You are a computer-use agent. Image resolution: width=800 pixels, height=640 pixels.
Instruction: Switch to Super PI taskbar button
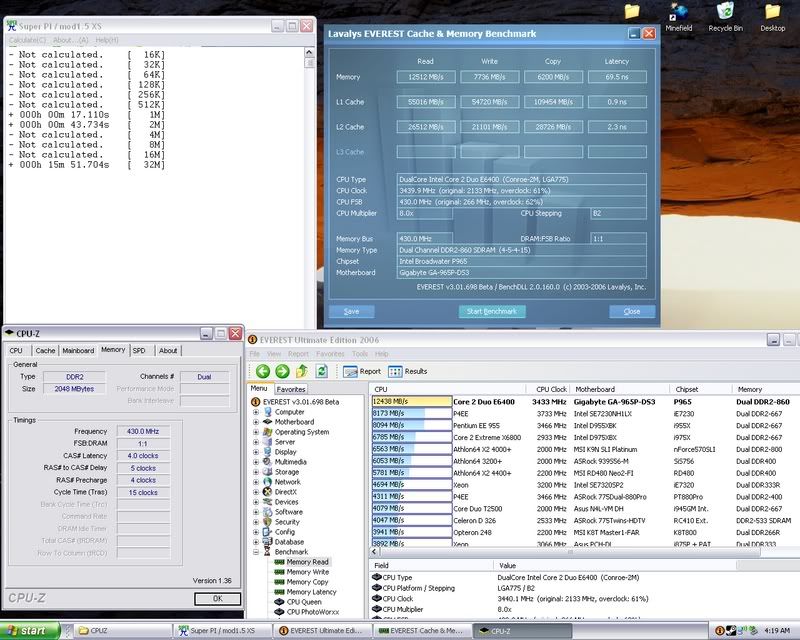click(223, 631)
